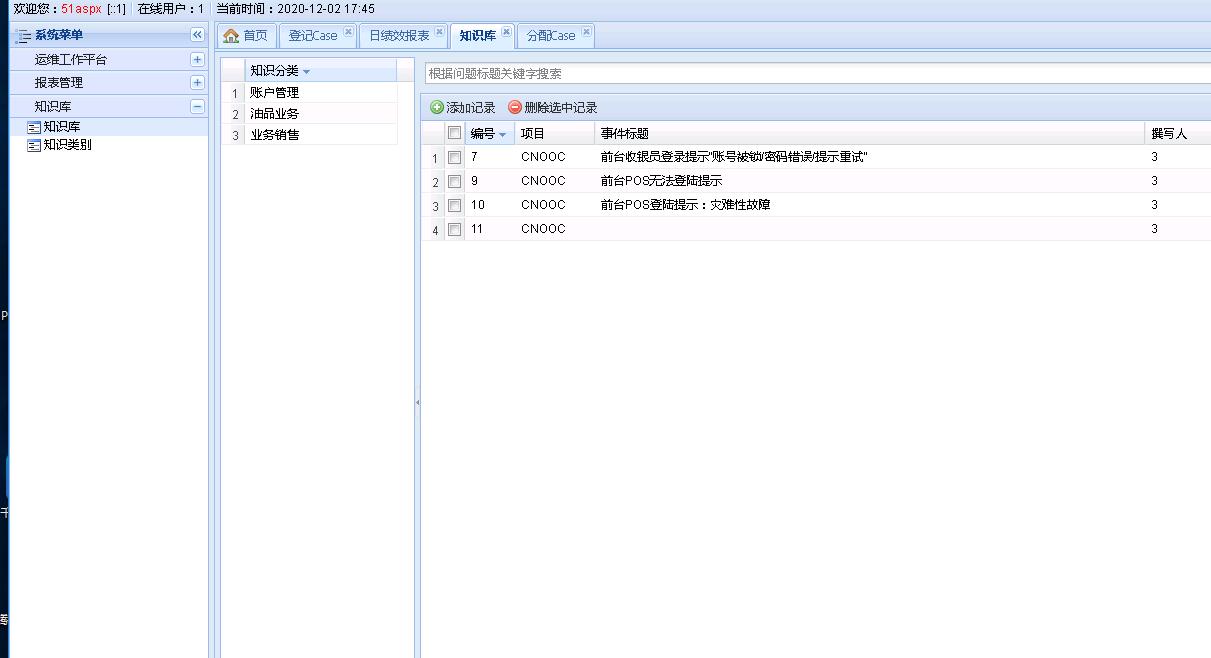Check the box for record number 7
The width and height of the screenshot is (1211, 658).
tap(454, 158)
